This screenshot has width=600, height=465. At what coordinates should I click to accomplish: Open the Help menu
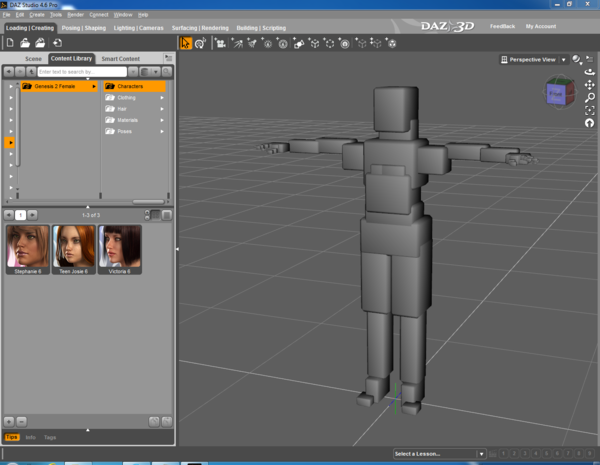click(143, 15)
